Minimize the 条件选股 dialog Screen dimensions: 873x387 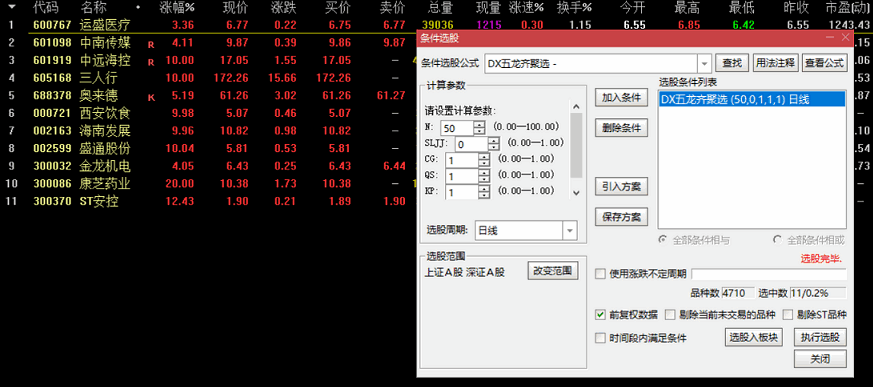pyautogui.click(x=831, y=37)
